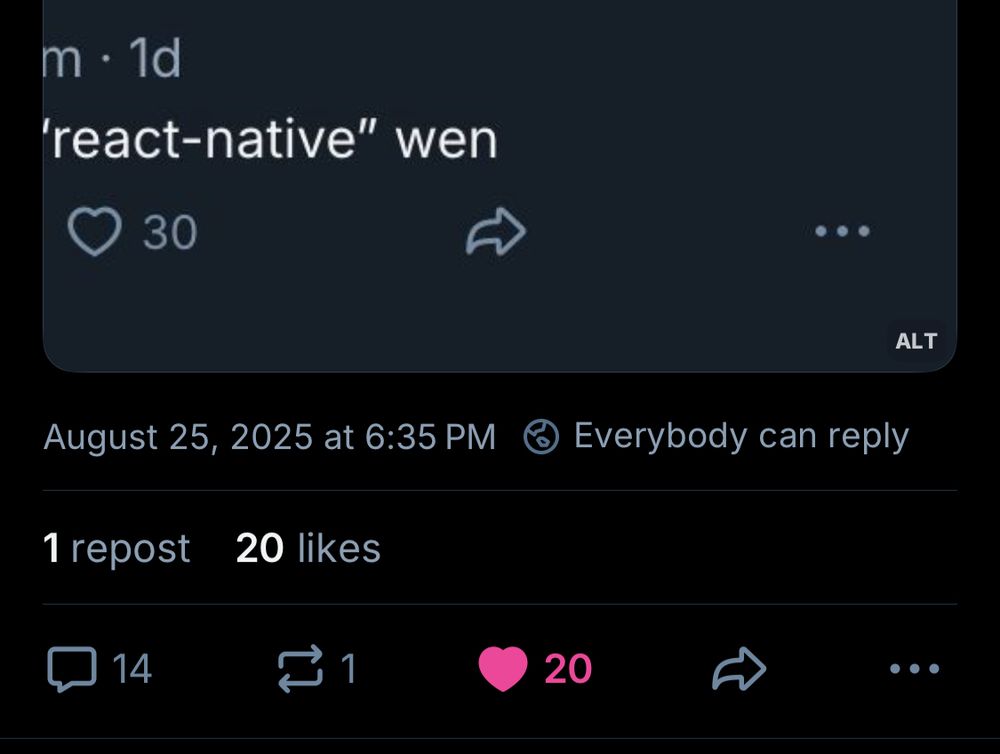This screenshot has width=1000, height=754.
Task: Click the globe icon next to reply settings
Action: click(x=540, y=436)
